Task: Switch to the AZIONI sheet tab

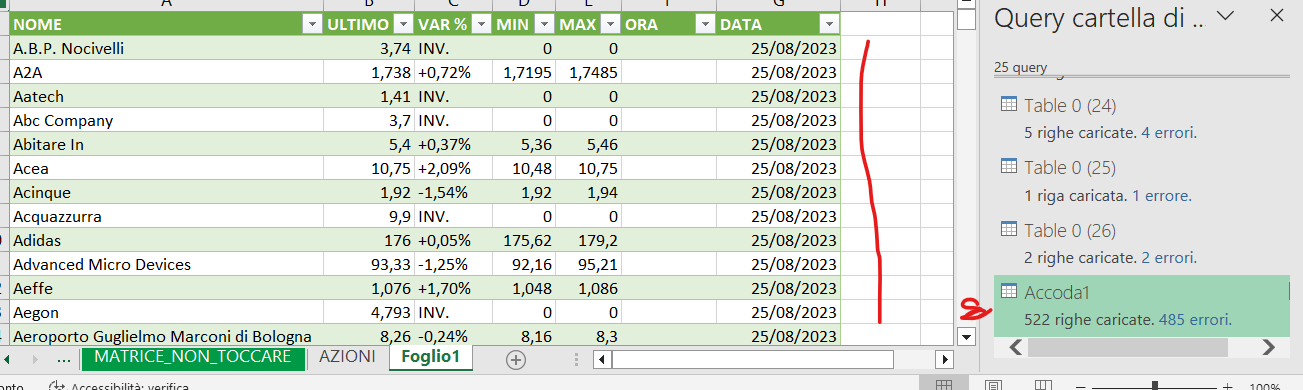Action: [x=346, y=357]
